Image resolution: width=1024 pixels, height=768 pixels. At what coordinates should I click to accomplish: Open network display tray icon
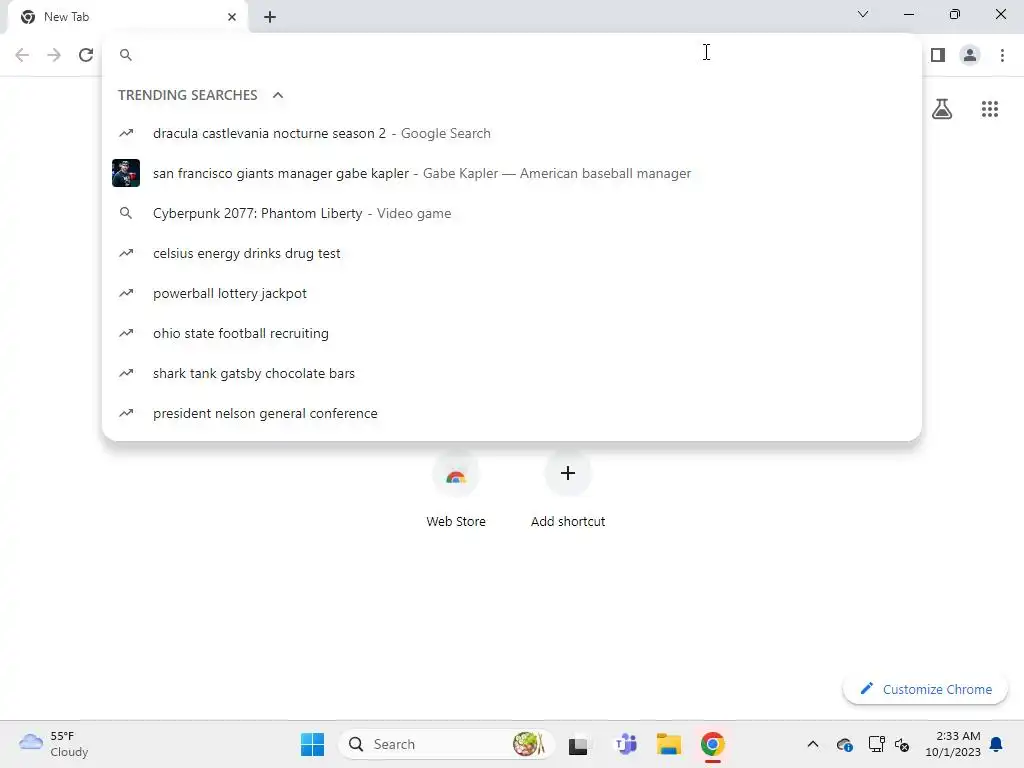(x=876, y=744)
